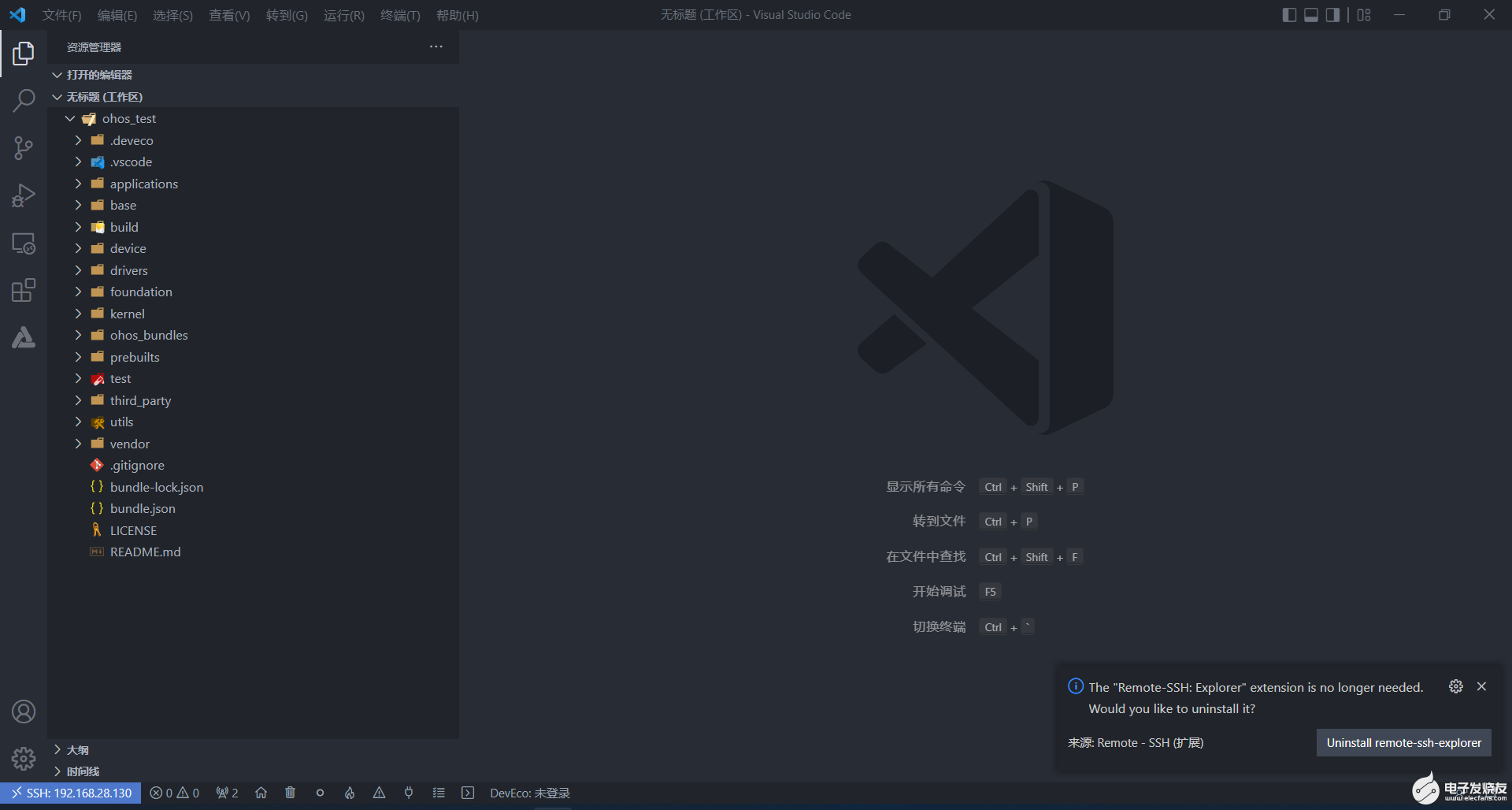The width and height of the screenshot is (1512, 810).
Task: Open the Search view in activity bar
Action: [24, 101]
